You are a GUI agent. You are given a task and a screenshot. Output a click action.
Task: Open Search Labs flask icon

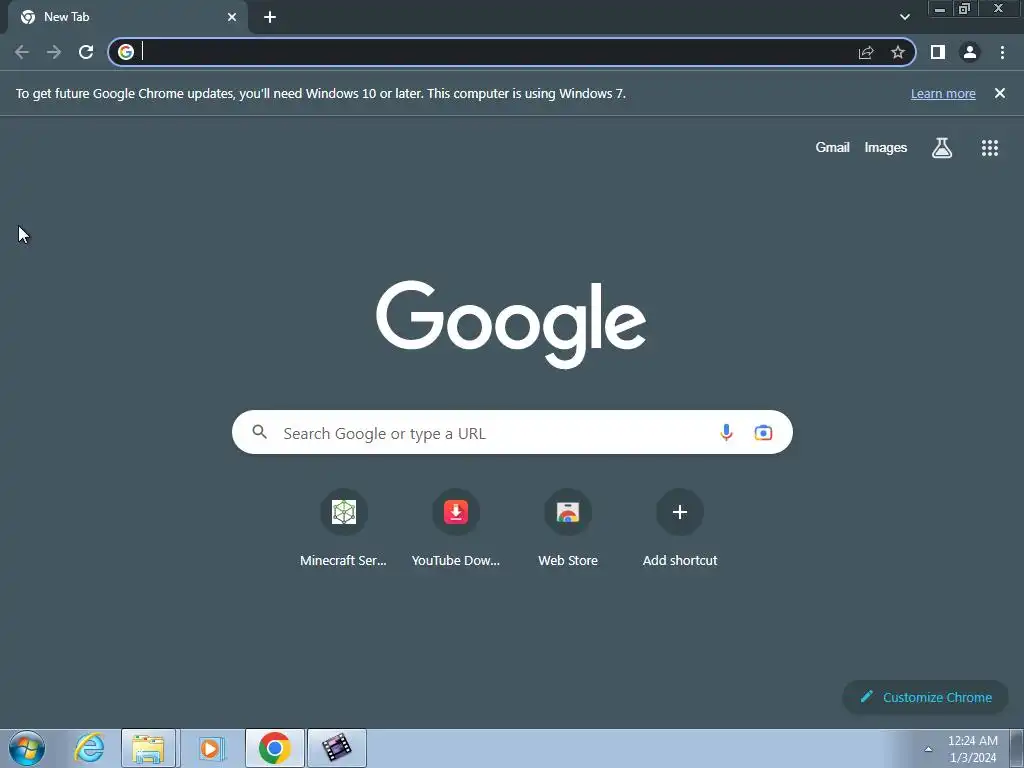click(942, 148)
